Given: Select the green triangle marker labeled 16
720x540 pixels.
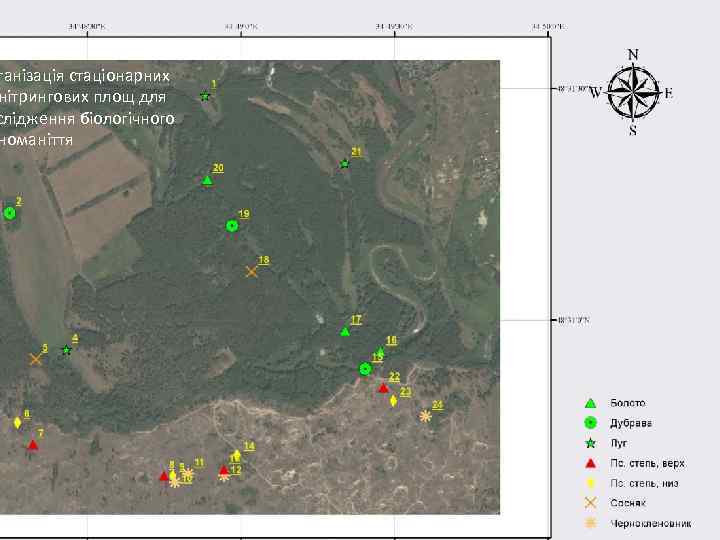Looking at the screenshot, I should pyautogui.click(x=380, y=352).
